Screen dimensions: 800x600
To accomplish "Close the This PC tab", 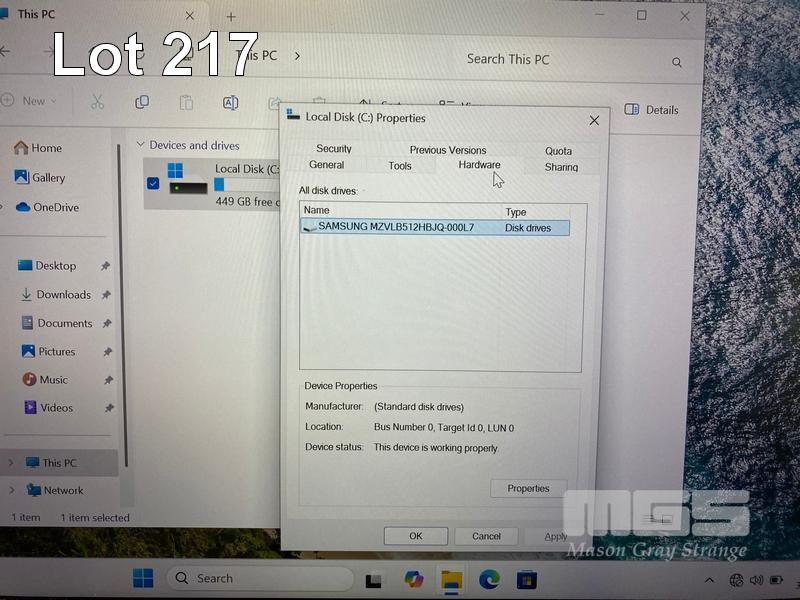I will coord(189,16).
